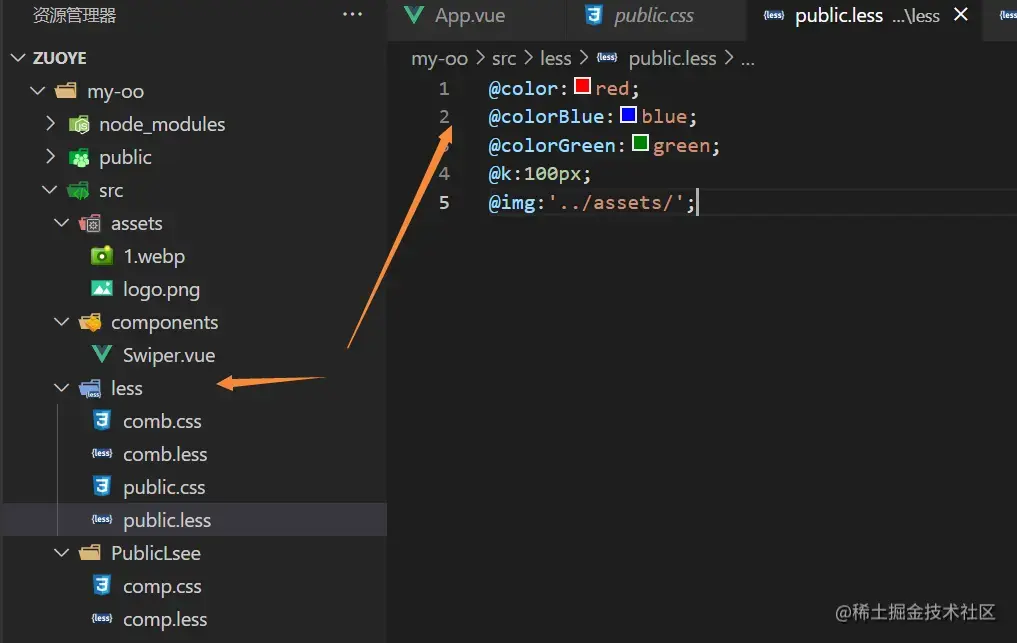This screenshot has height=643, width=1017.
Task: Click the PublicLsee folder icon
Action: [90, 553]
